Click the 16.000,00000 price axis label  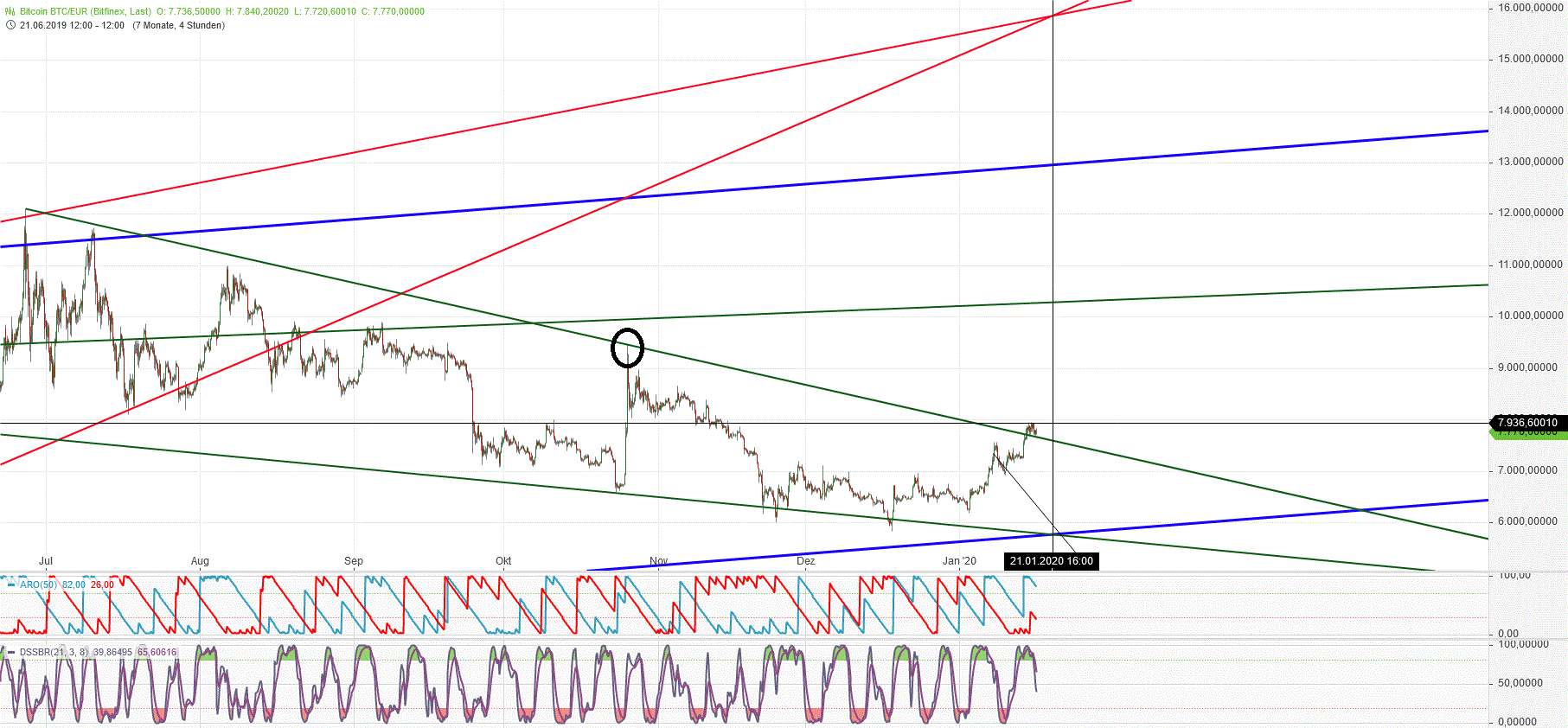coord(1531,8)
